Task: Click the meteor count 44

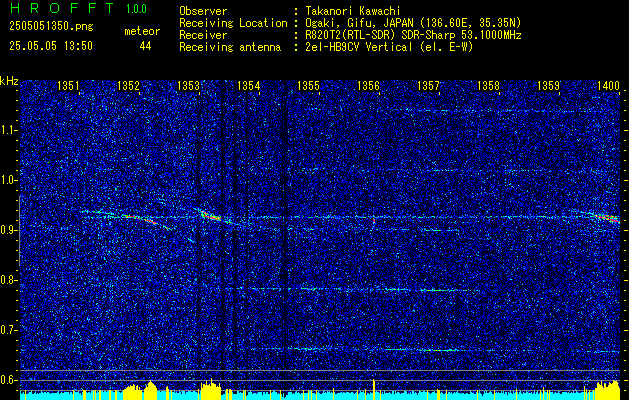Action: (145, 46)
